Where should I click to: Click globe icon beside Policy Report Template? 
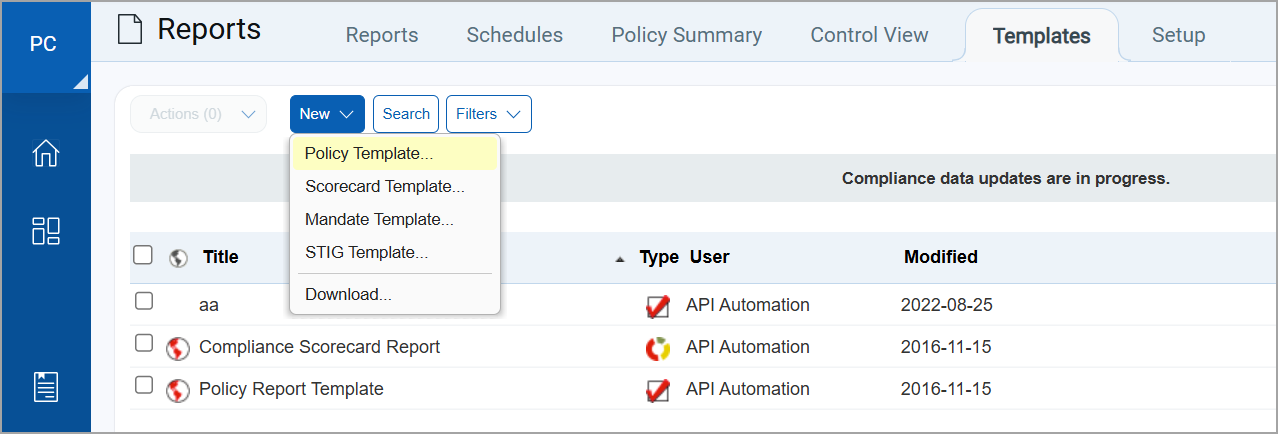pyautogui.click(x=178, y=390)
